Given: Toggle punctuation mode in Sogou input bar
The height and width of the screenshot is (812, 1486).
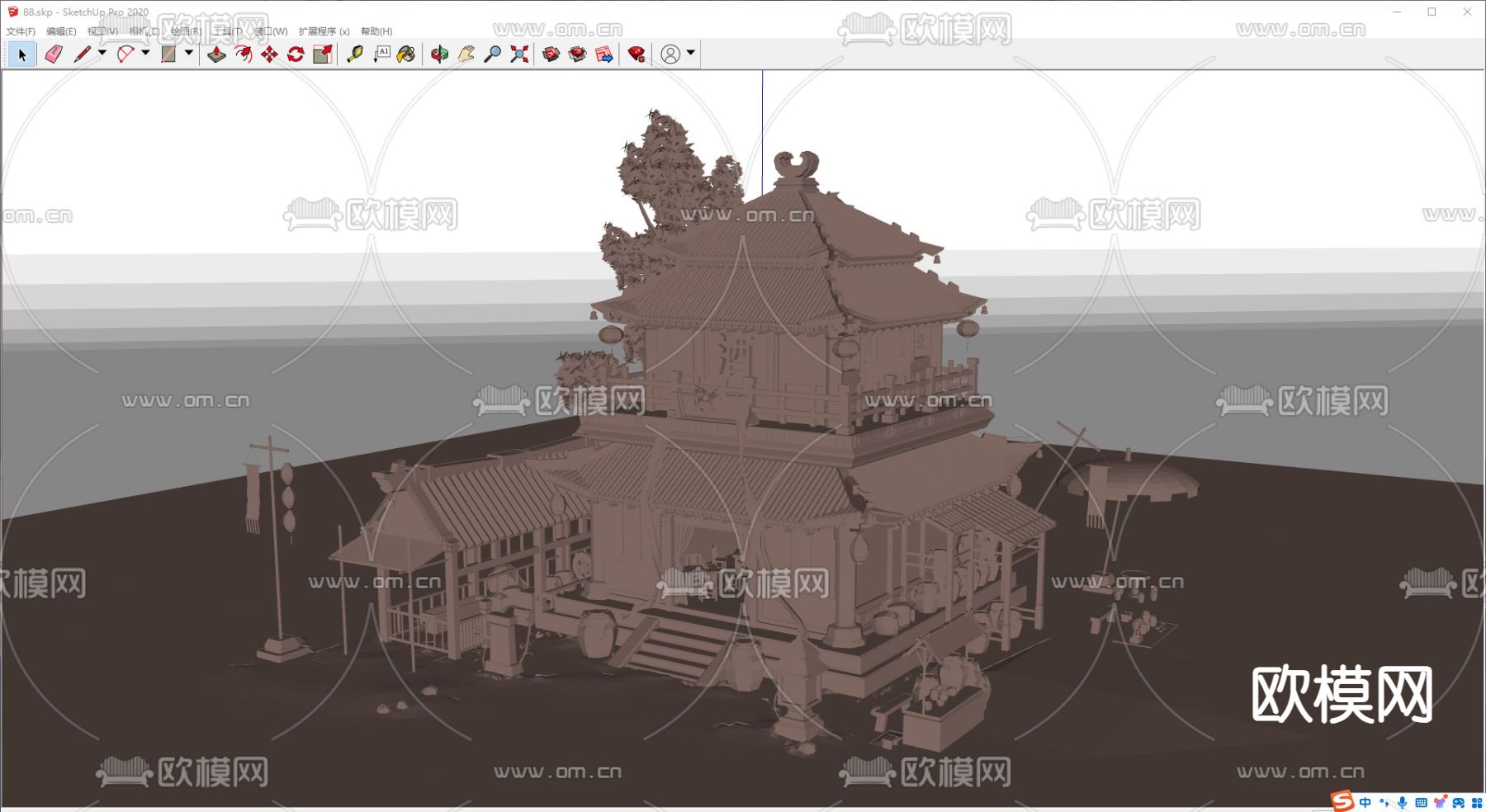Looking at the screenshot, I should [x=1384, y=801].
